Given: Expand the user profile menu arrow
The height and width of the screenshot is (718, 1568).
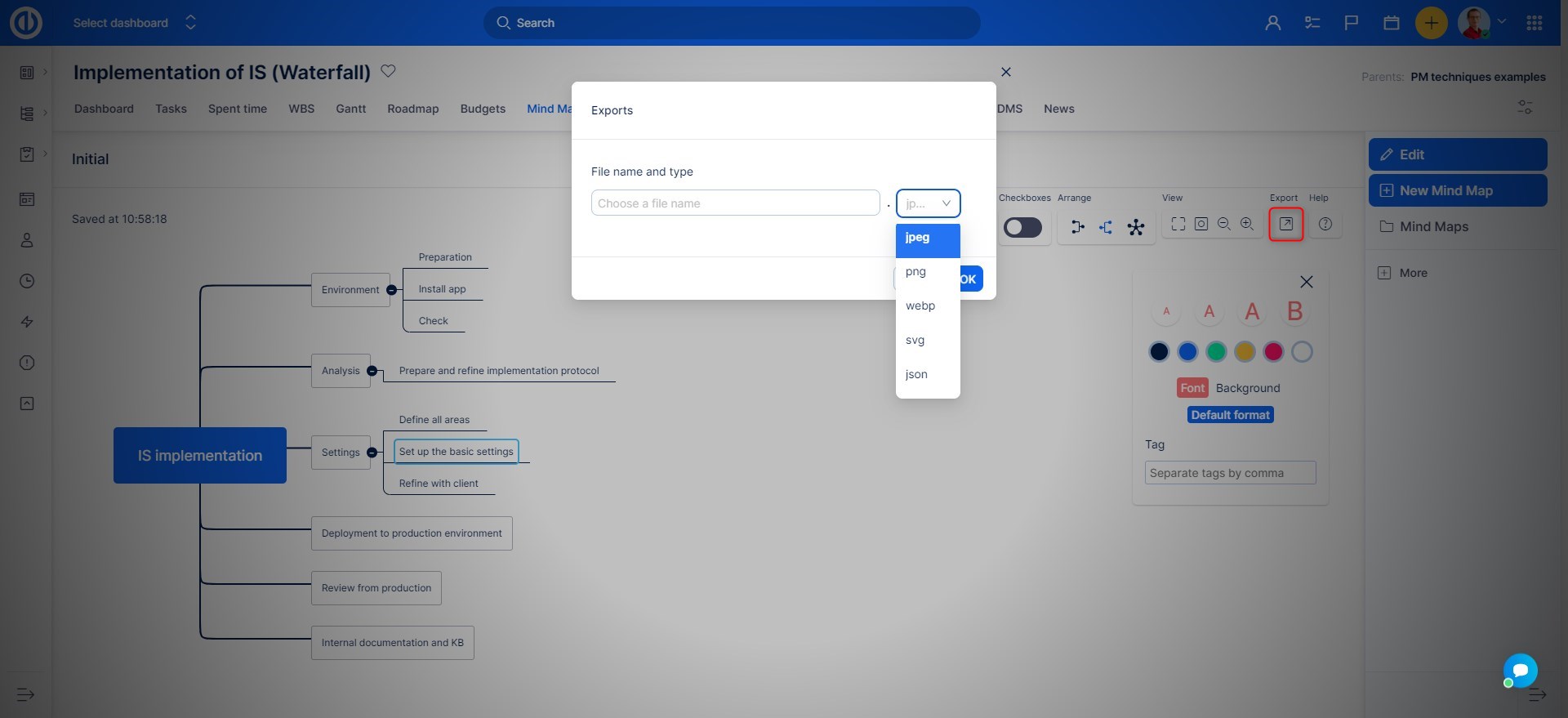Looking at the screenshot, I should click(1501, 22).
